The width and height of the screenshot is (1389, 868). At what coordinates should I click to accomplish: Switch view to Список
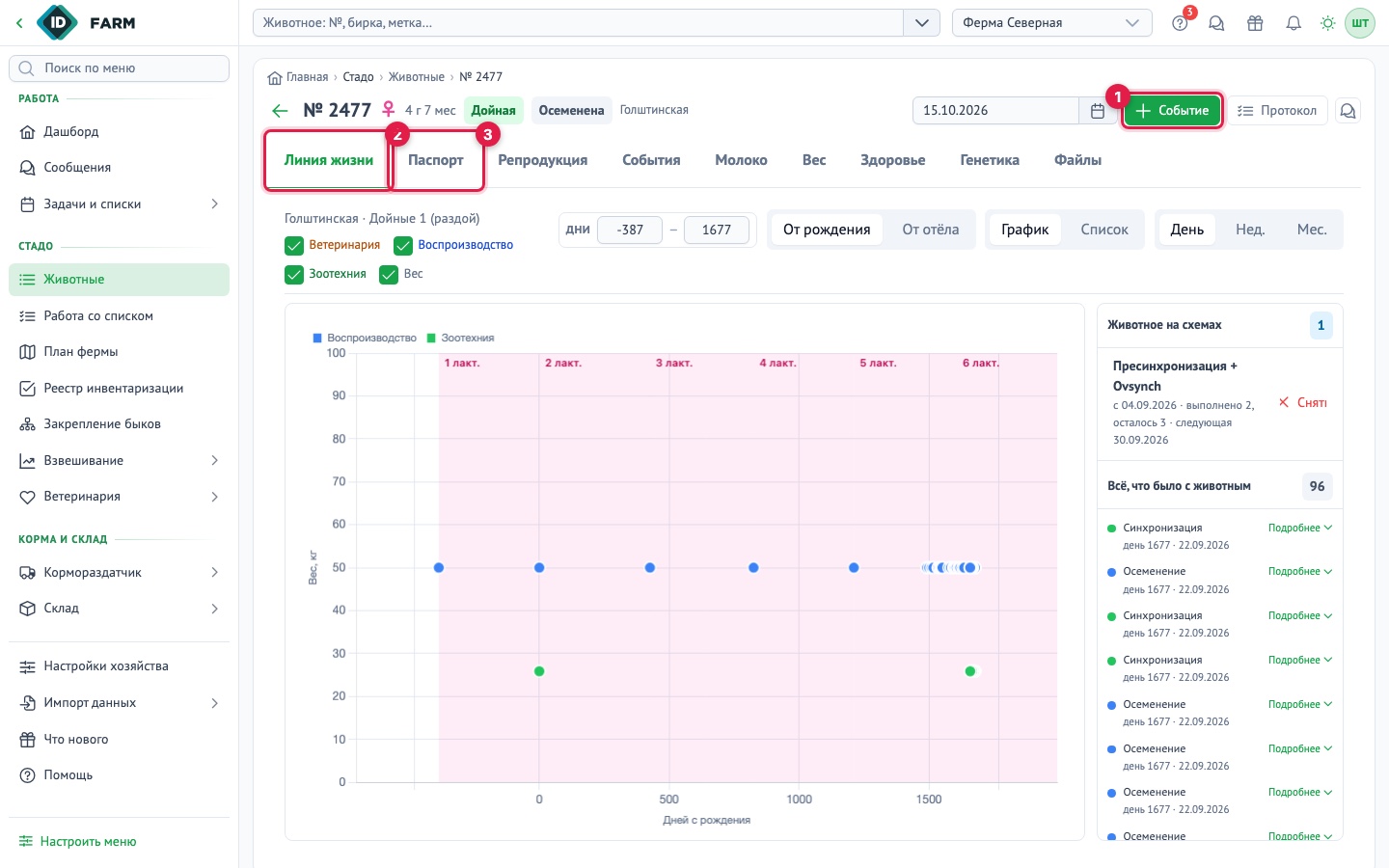point(1104,230)
